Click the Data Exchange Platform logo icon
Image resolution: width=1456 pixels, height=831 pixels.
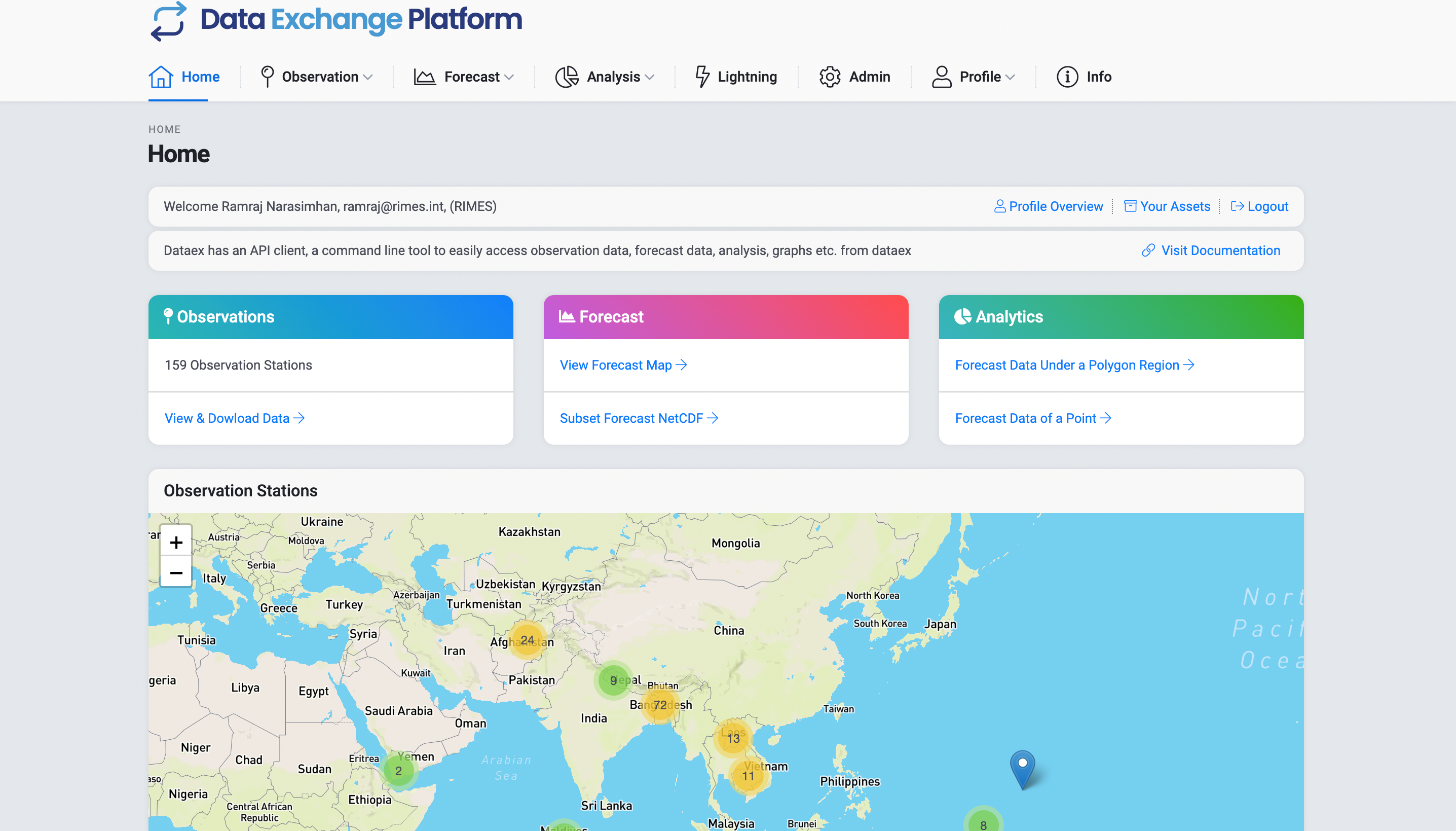(168, 21)
